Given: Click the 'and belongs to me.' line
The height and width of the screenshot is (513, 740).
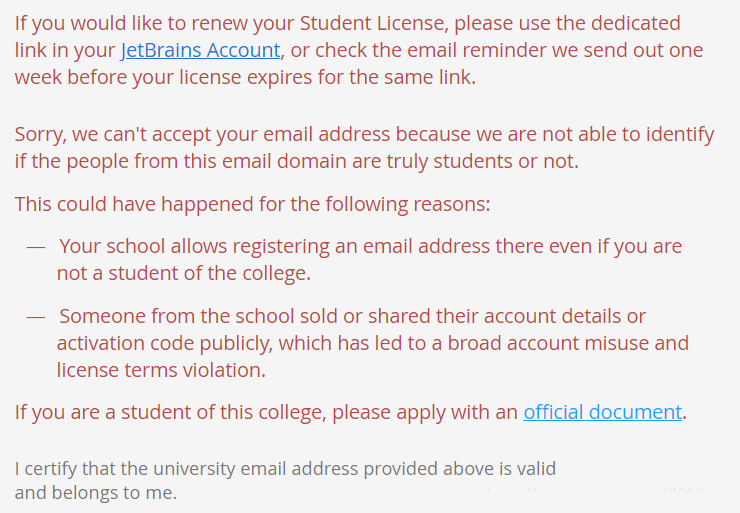Looking at the screenshot, I should point(95,492).
